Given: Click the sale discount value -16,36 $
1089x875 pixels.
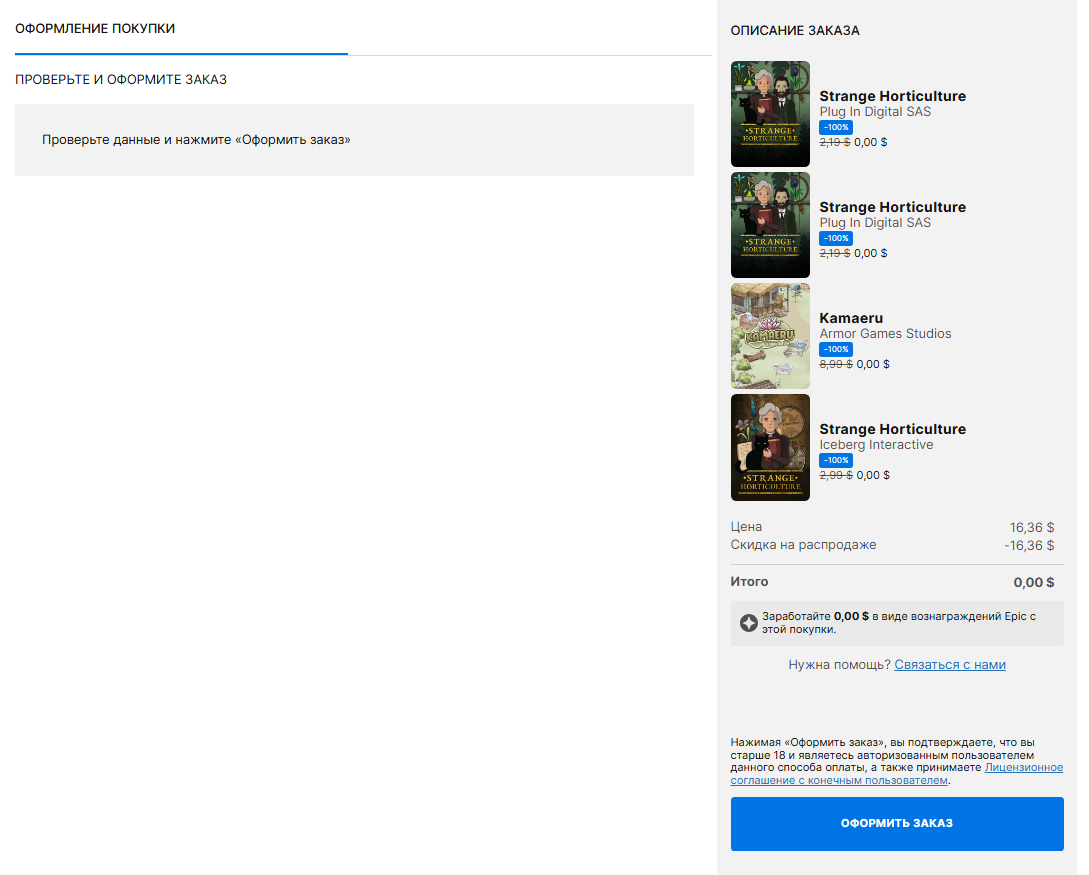Looking at the screenshot, I should point(1029,546).
